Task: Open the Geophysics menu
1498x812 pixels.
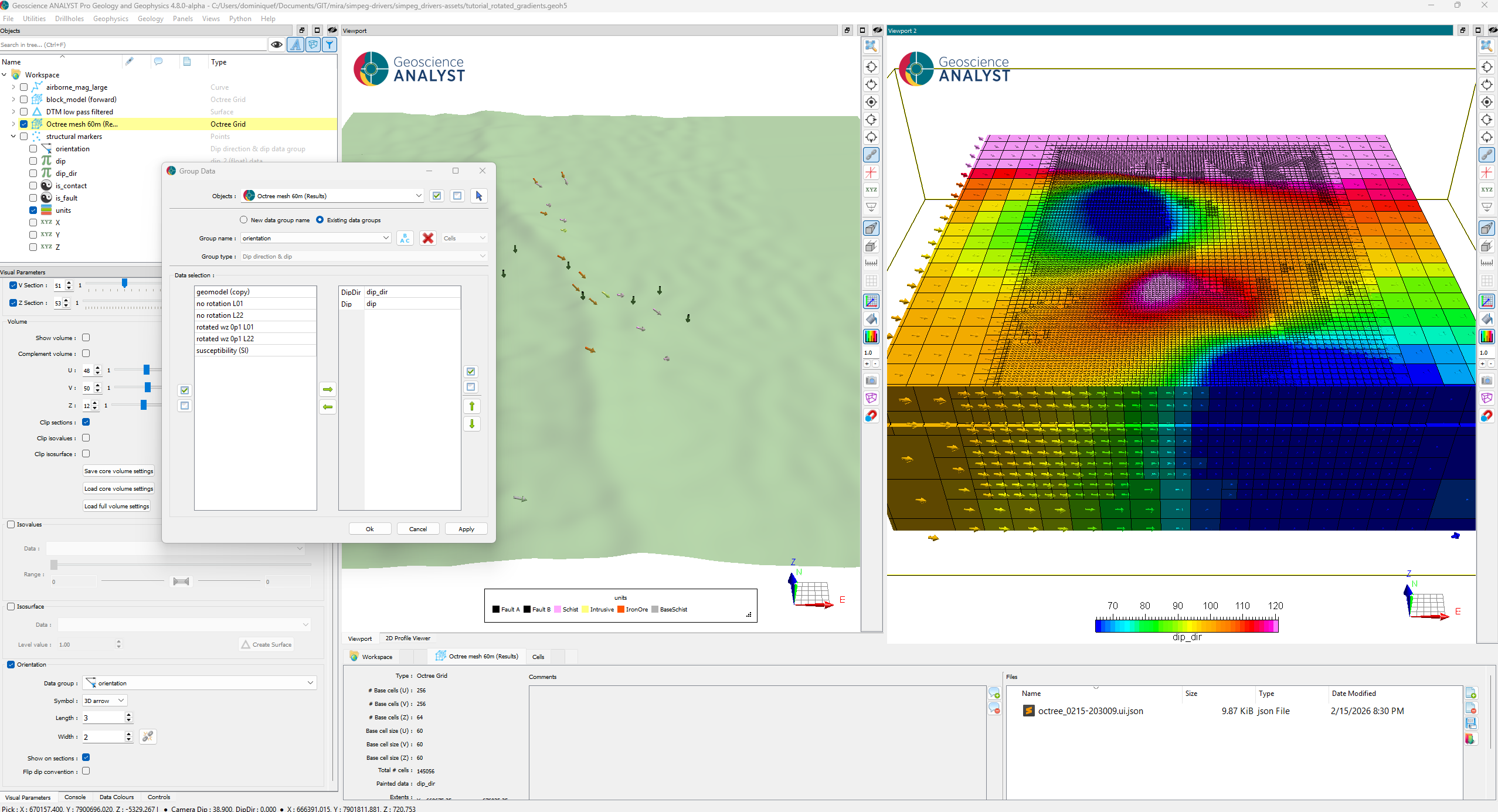Action: pyautogui.click(x=110, y=19)
